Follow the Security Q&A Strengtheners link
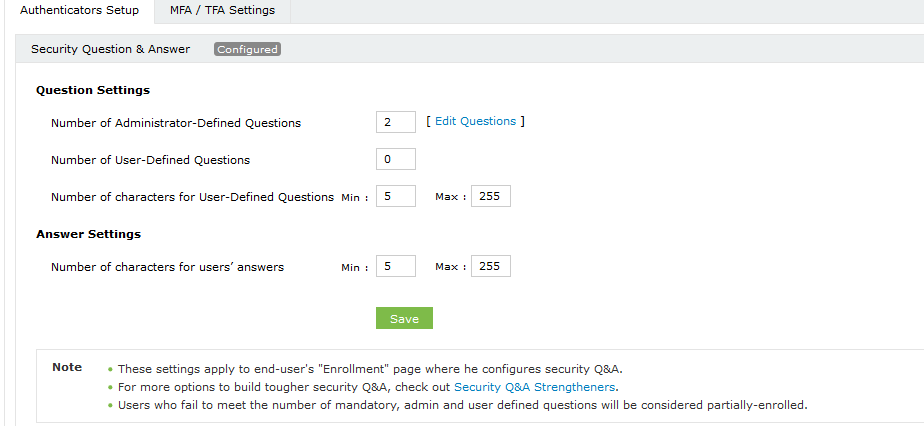Screen dimensions: 924x426 coord(535,387)
